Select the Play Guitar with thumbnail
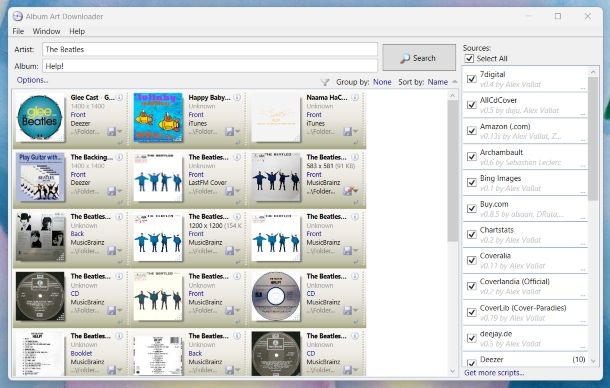The height and width of the screenshot is (388, 610). pos(40,177)
